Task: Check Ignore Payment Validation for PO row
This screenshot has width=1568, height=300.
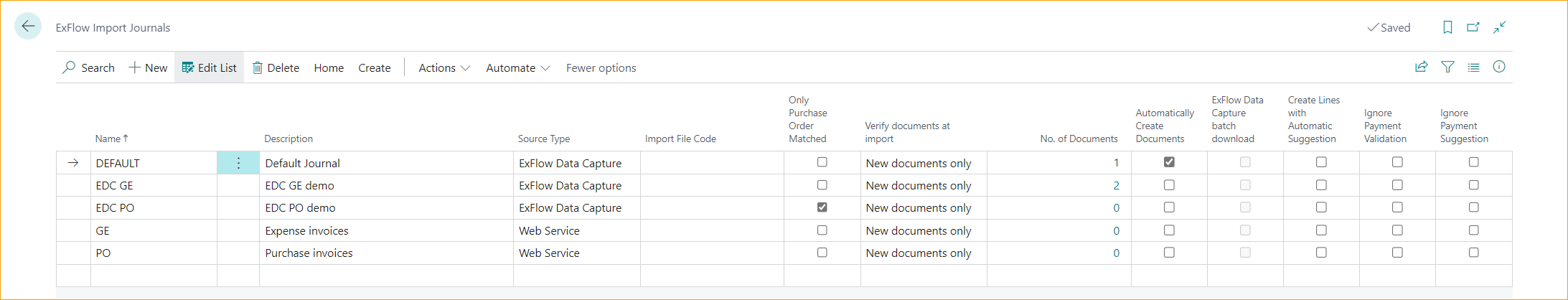Action: coord(1397,253)
